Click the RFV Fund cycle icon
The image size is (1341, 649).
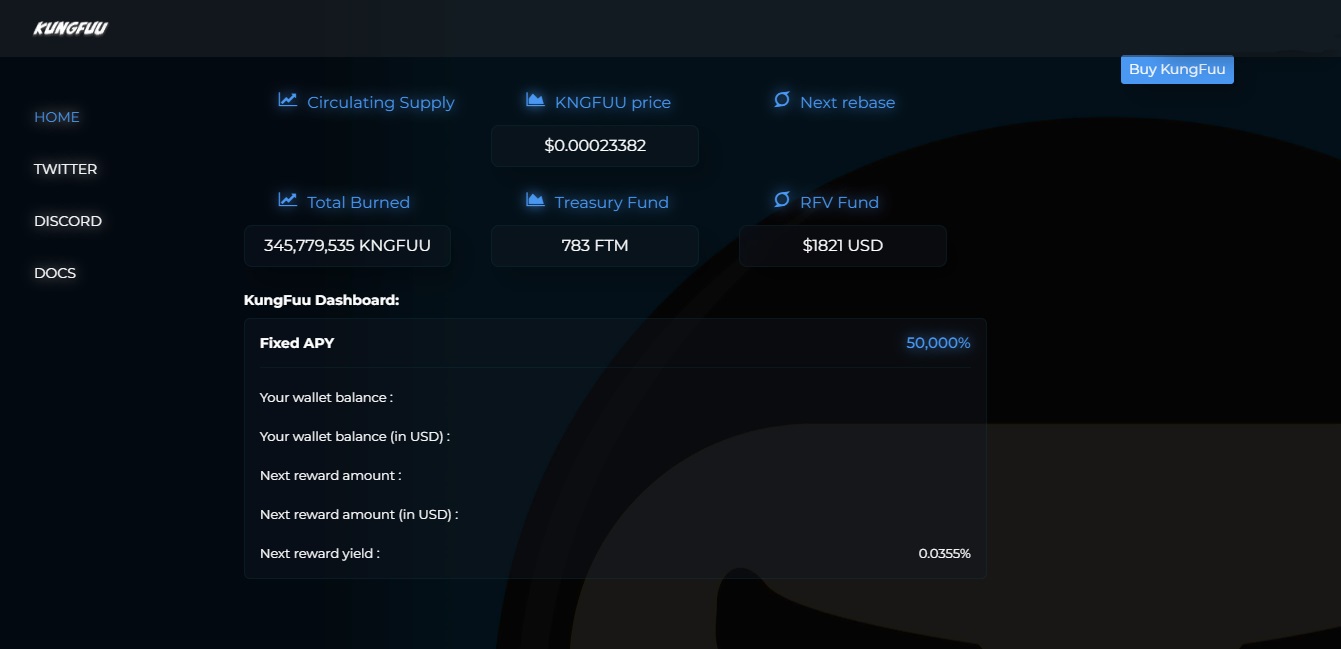(x=782, y=200)
